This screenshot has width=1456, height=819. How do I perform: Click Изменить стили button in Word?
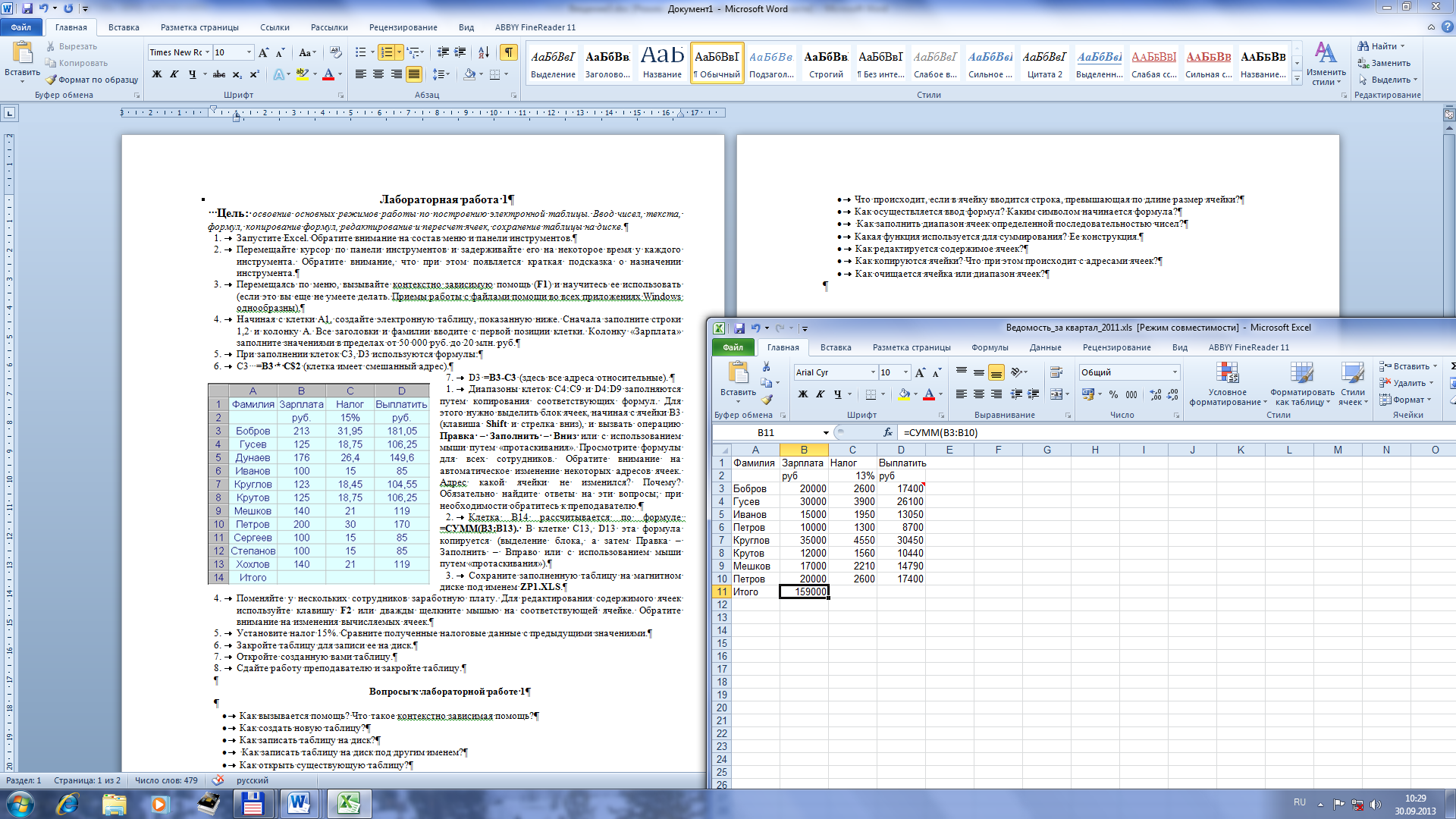[x=1326, y=63]
